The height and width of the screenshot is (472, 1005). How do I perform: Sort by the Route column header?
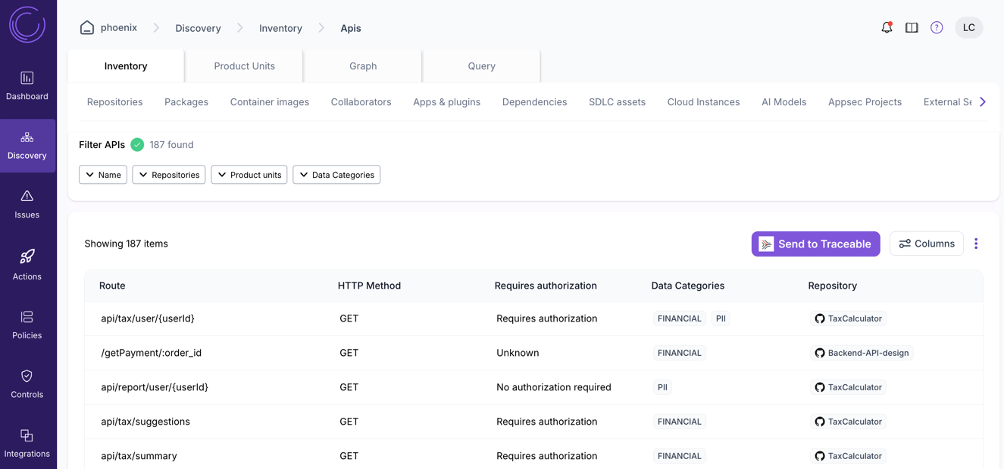coord(112,285)
